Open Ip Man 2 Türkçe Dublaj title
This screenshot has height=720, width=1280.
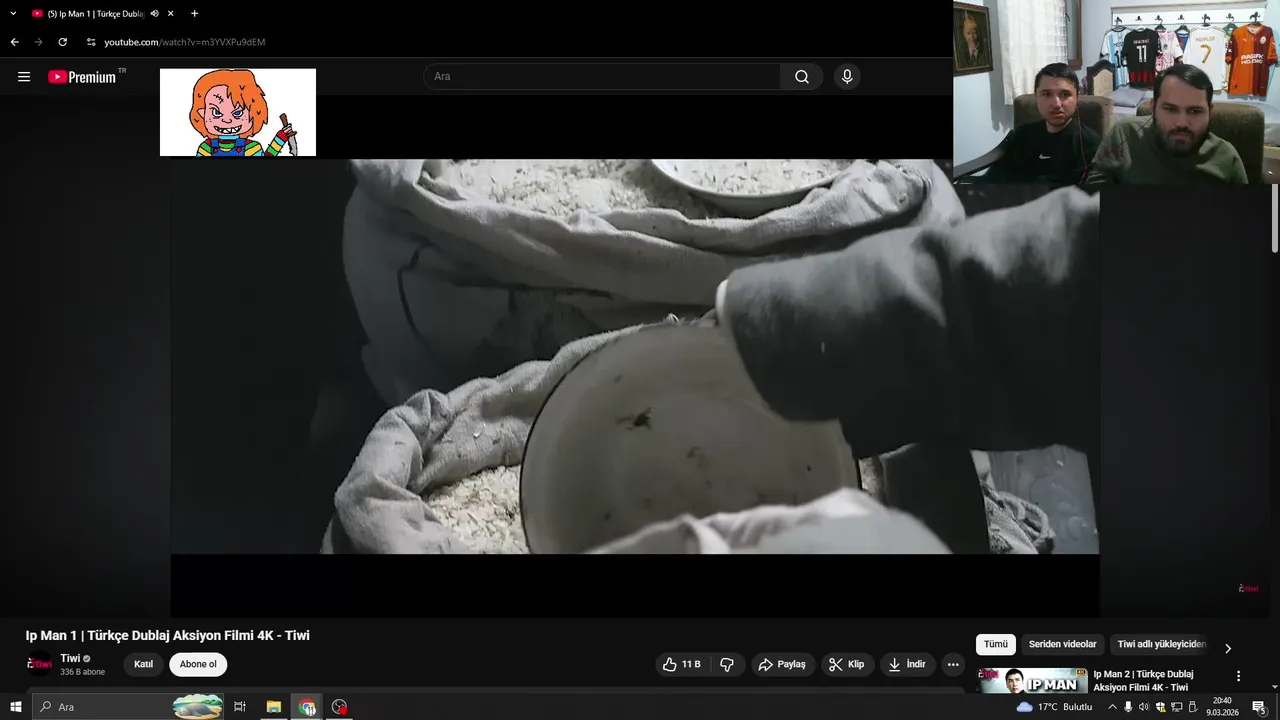(1143, 681)
